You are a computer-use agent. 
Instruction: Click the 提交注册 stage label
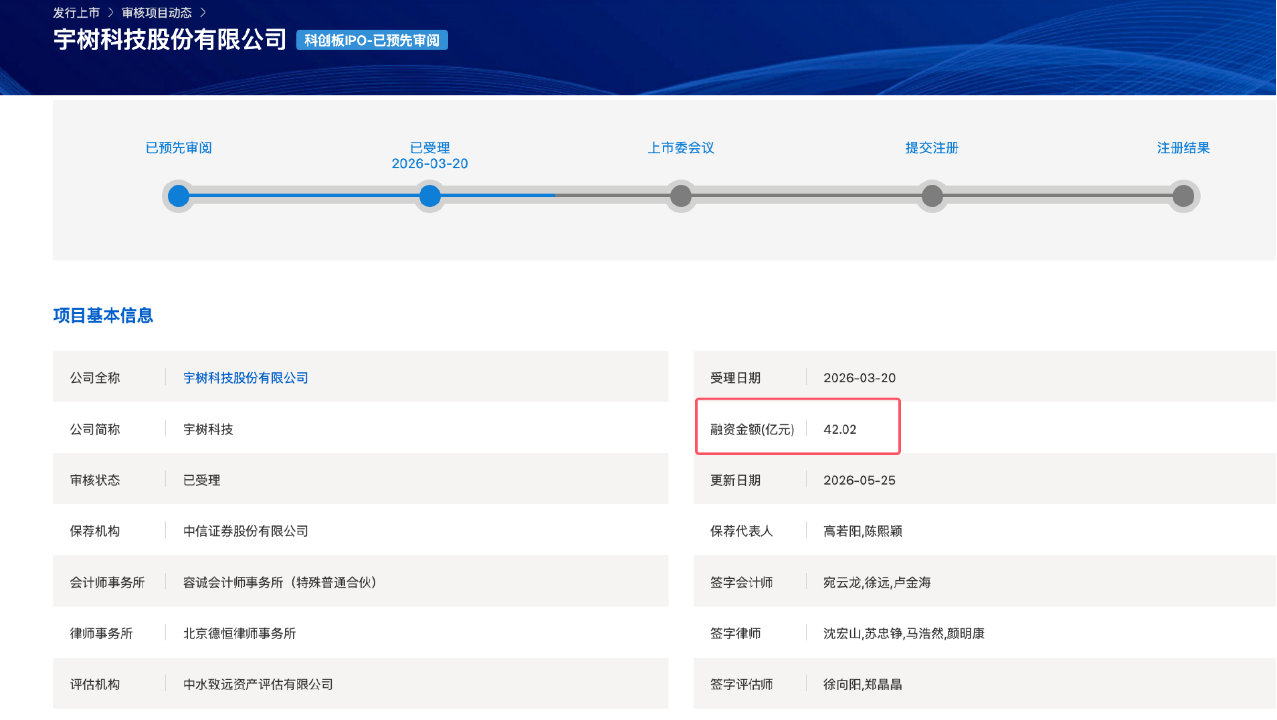(x=932, y=148)
